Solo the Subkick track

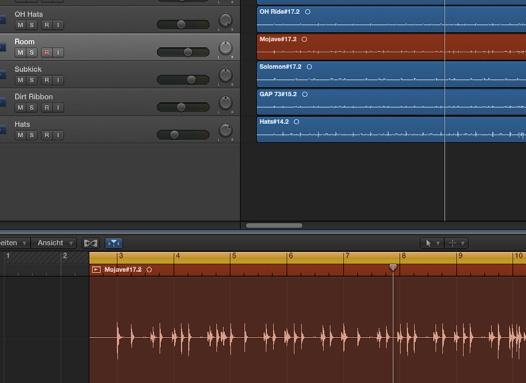[x=32, y=80]
